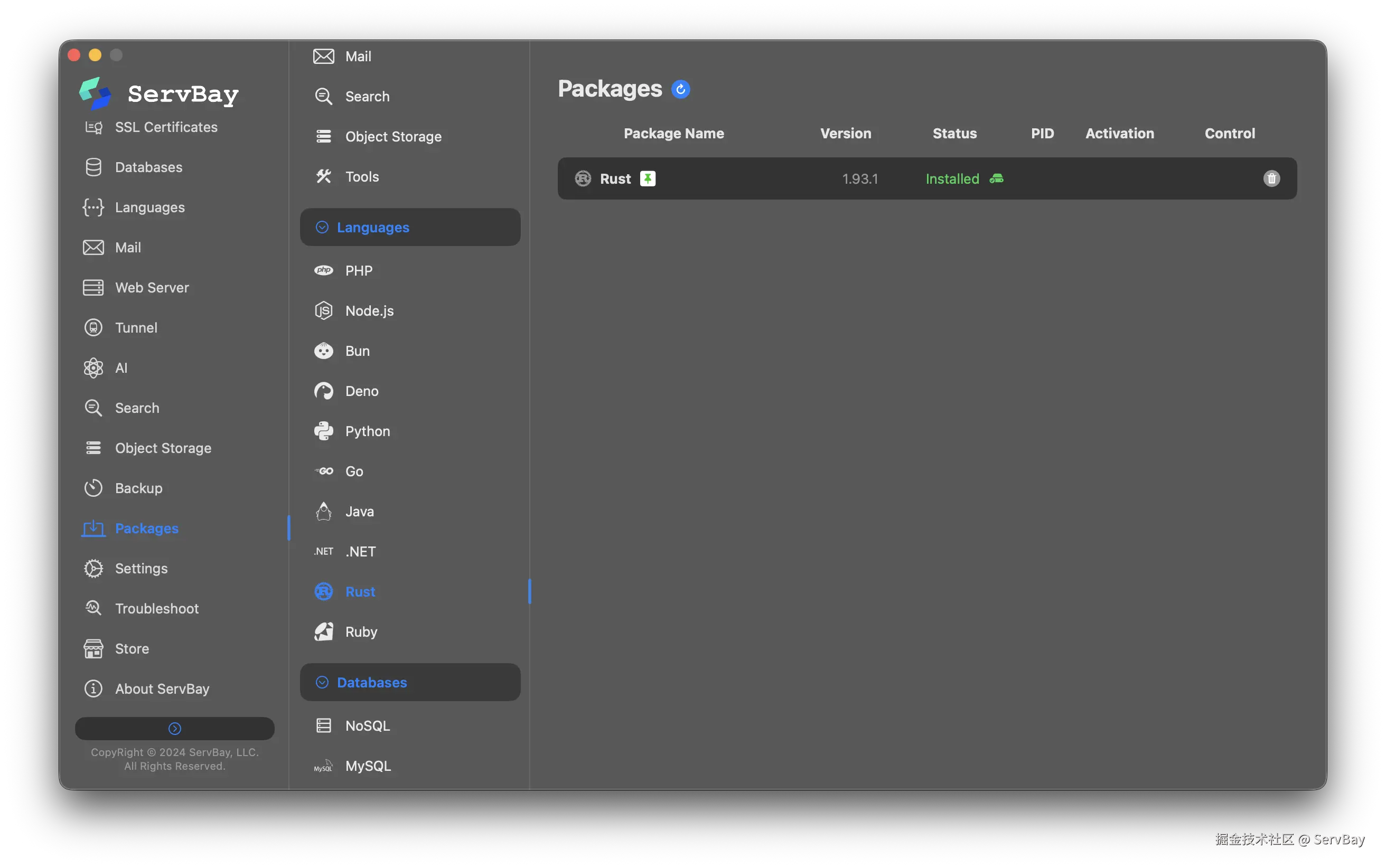The image size is (1386, 868).
Task: Open the Store section
Action: (x=132, y=649)
